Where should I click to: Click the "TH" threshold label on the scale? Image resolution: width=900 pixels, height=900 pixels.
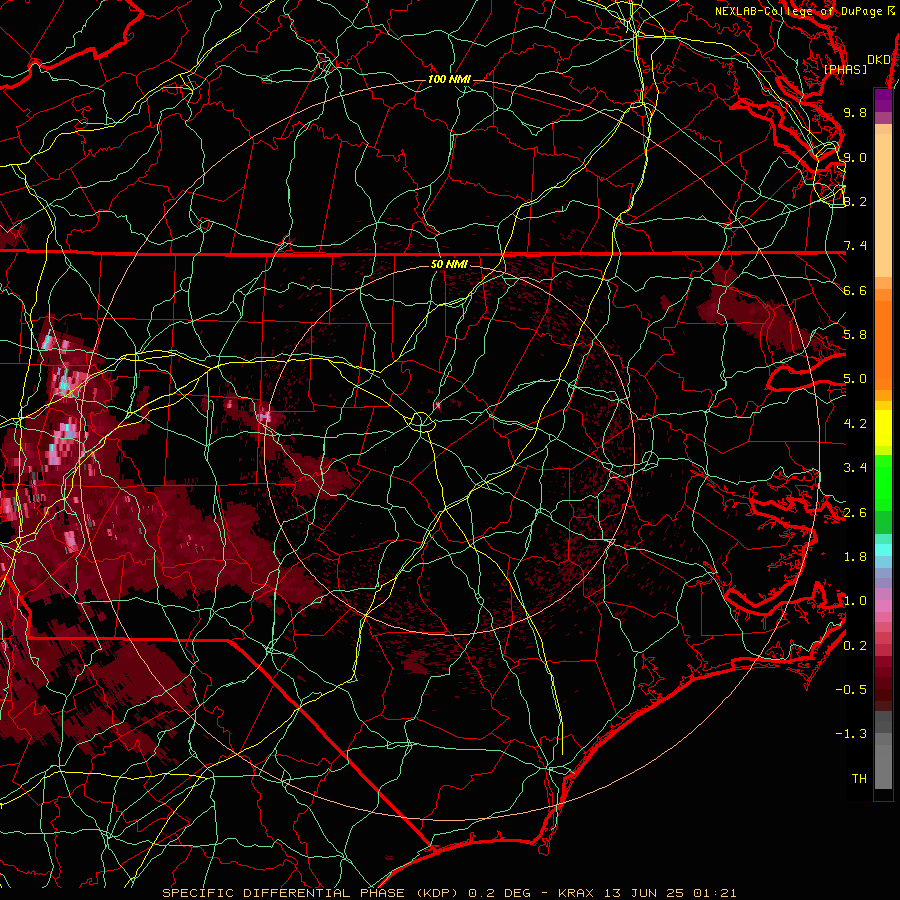(859, 779)
